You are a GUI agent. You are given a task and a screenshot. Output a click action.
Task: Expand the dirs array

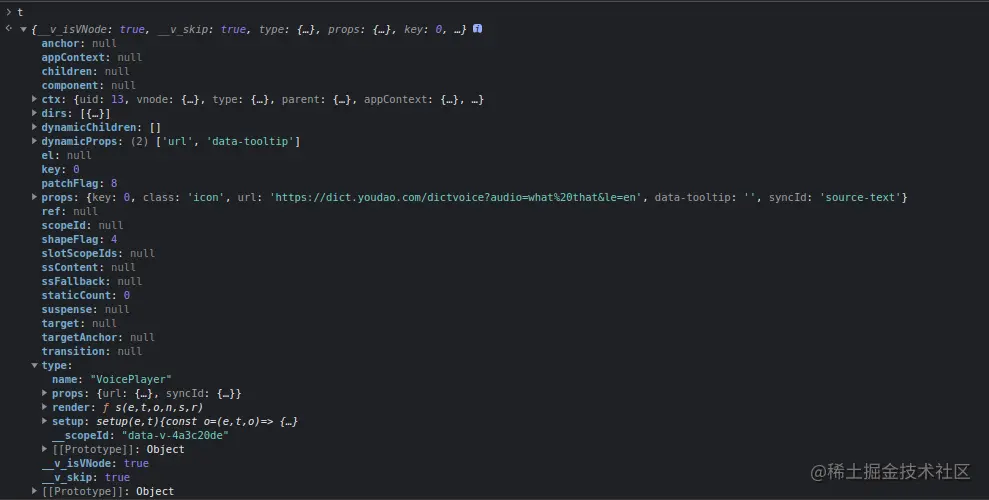35,114
